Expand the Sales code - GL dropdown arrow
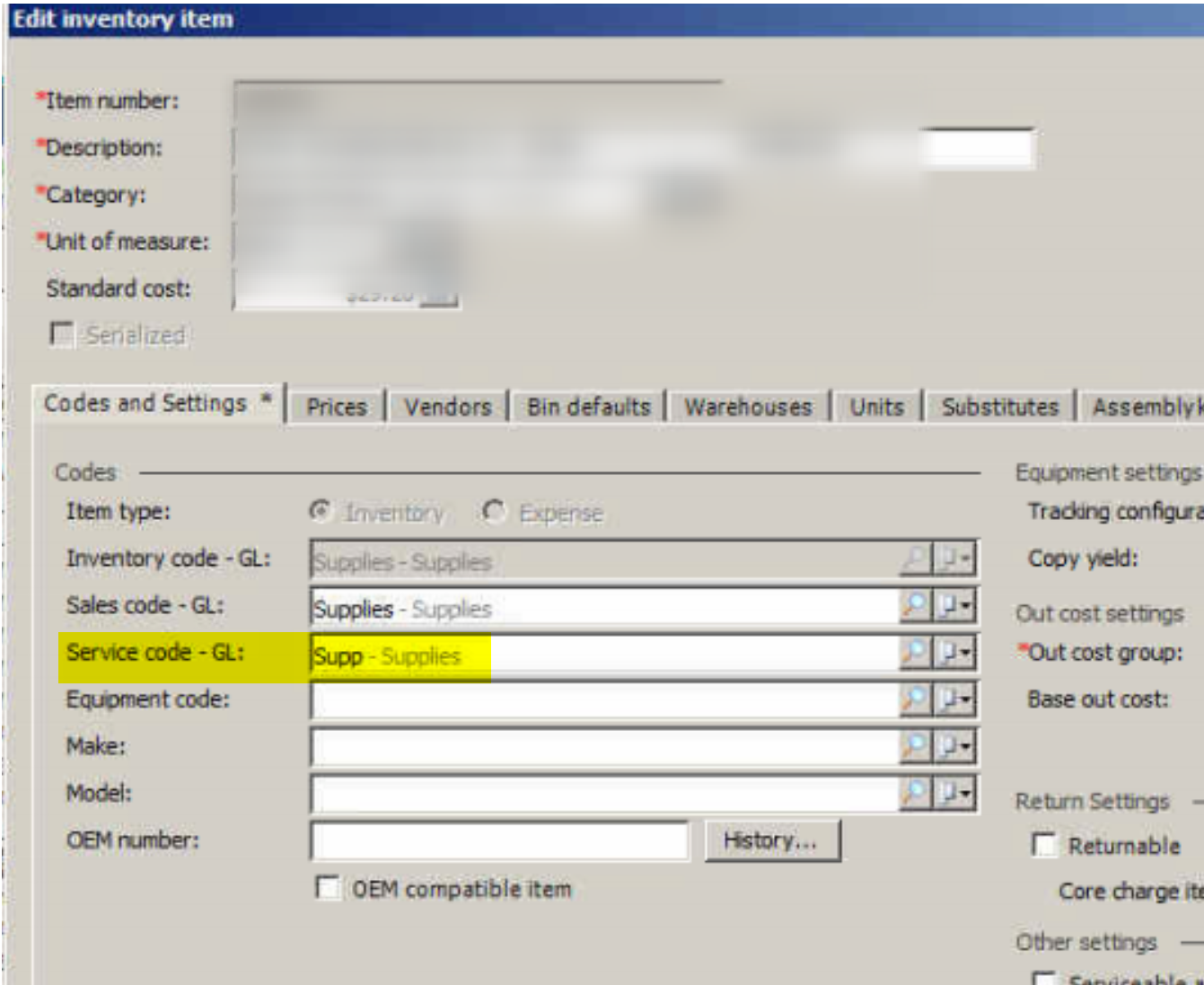 point(954,606)
